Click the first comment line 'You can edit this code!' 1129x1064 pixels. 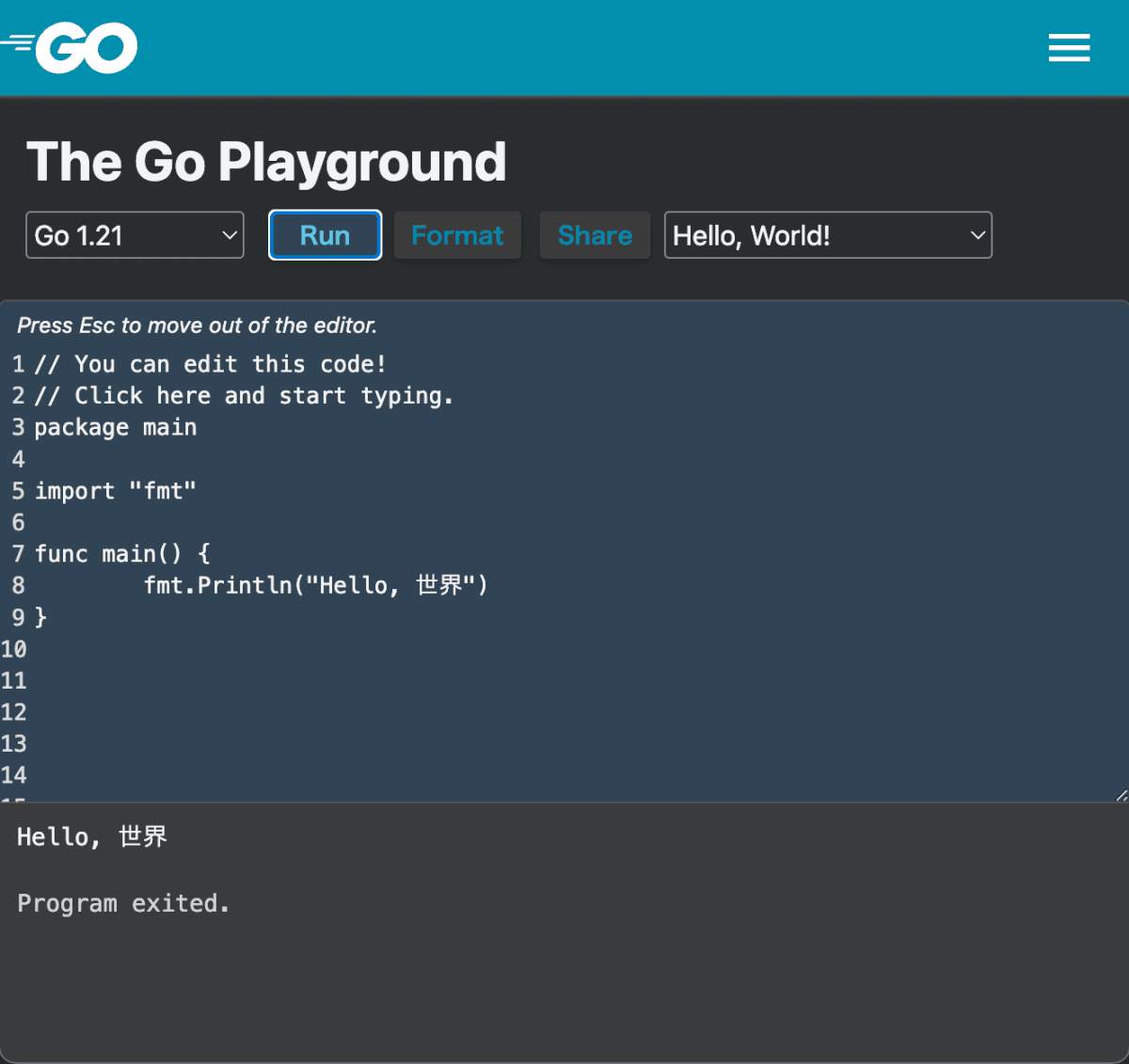pyautogui.click(x=211, y=365)
